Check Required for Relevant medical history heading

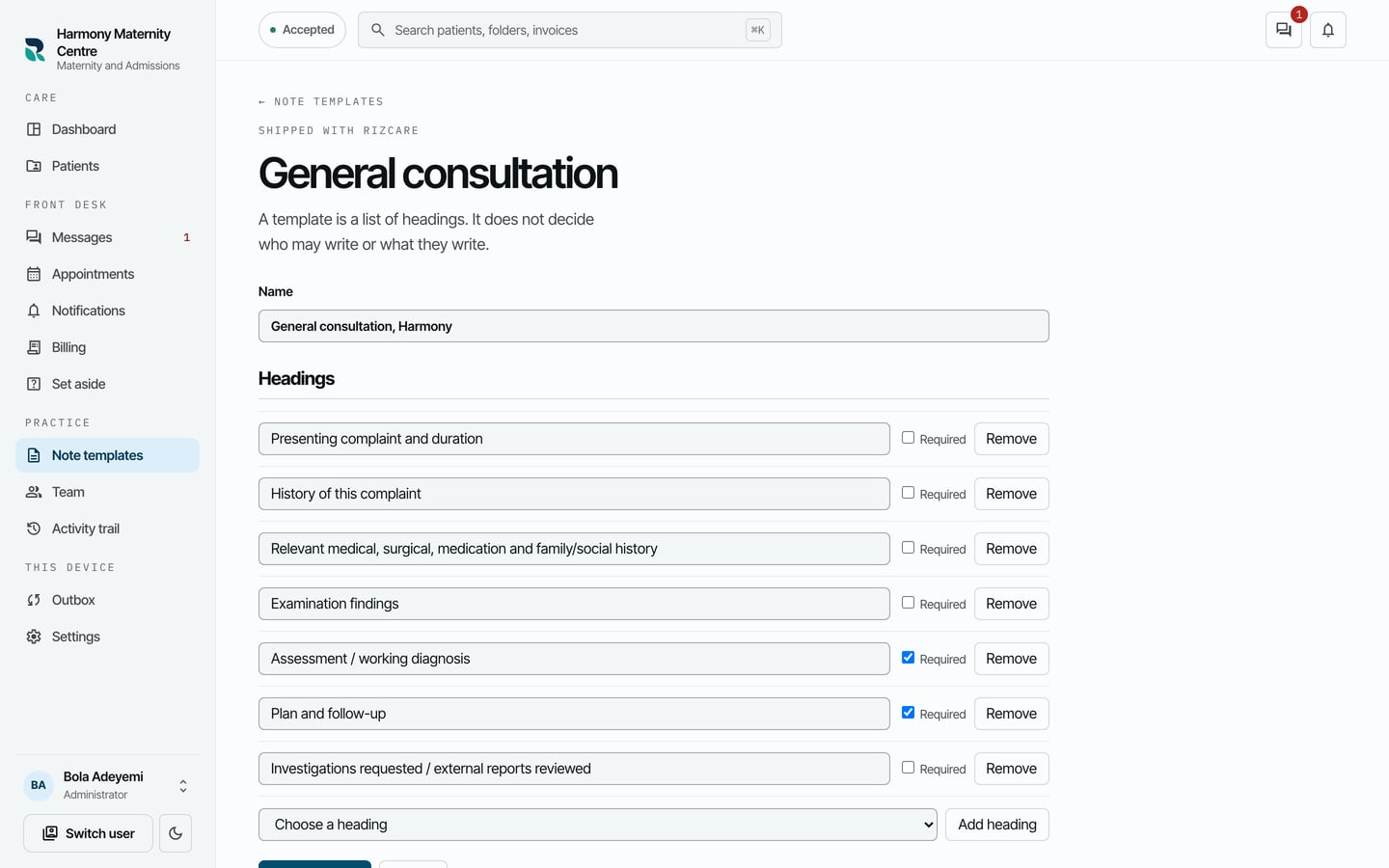pos(908,548)
